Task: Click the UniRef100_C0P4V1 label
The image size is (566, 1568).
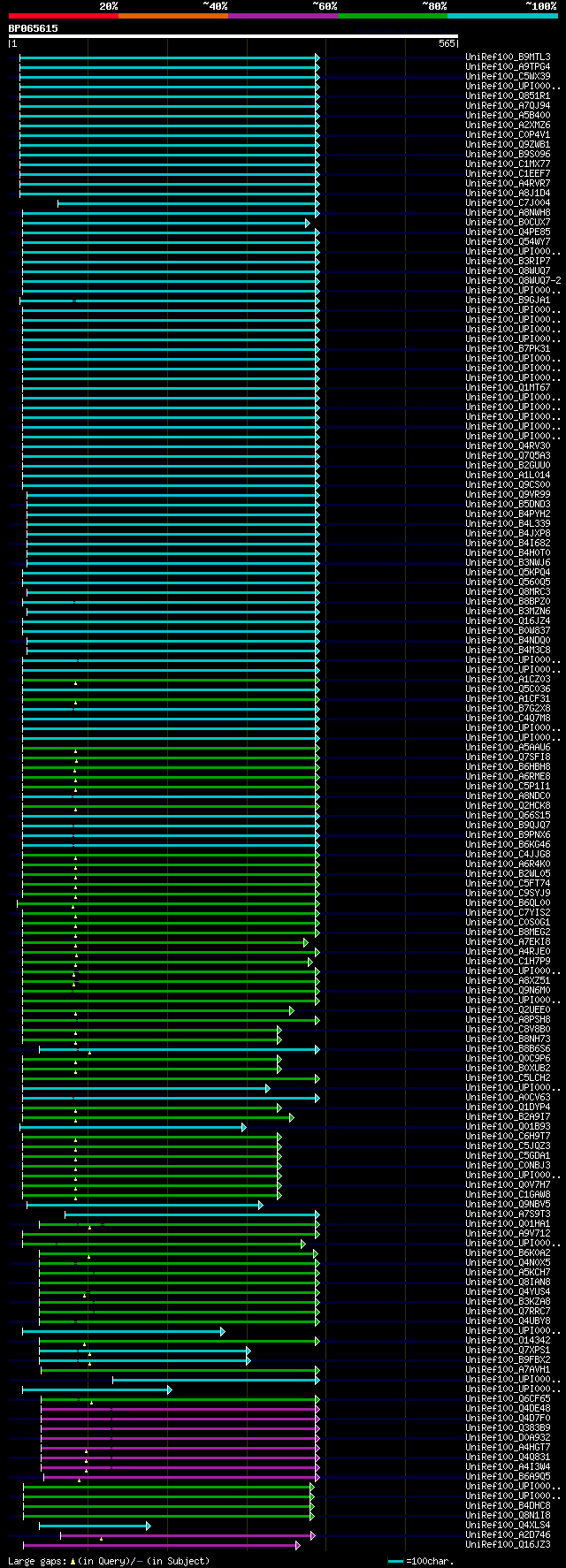Action: [x=508, y=135]
